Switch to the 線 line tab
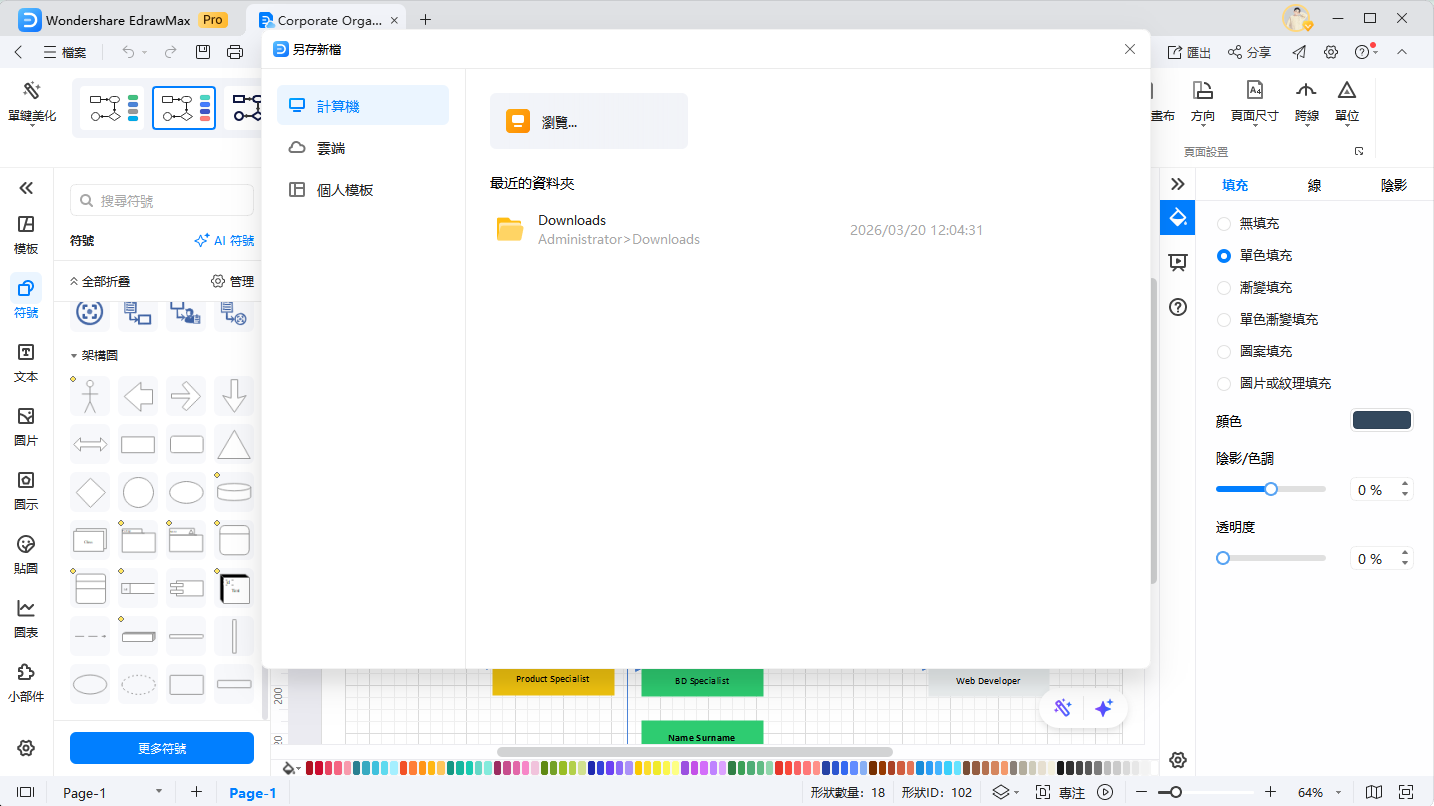 (x=1315, y=185)
